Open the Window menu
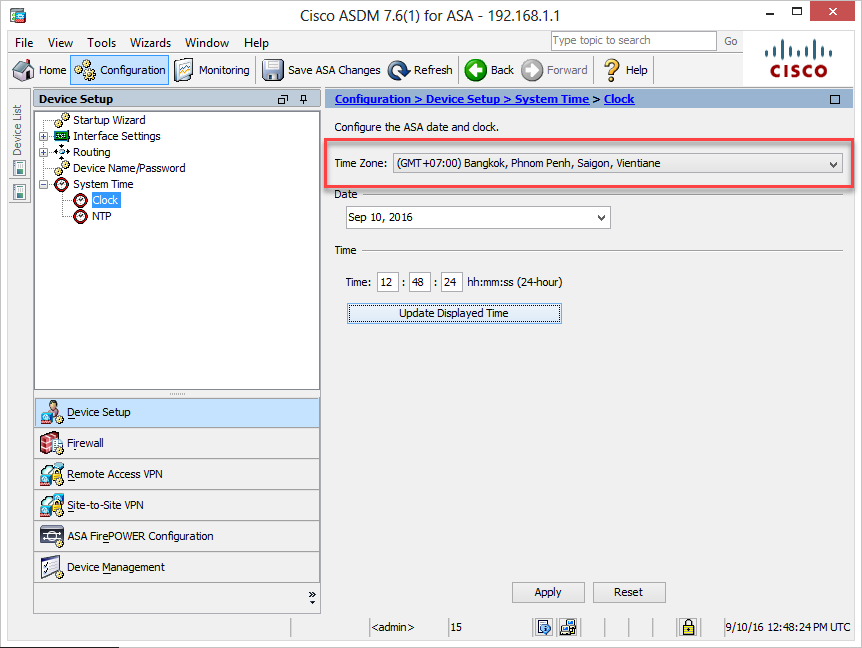This screenshot has width=862, height=648. coord(207,43)
